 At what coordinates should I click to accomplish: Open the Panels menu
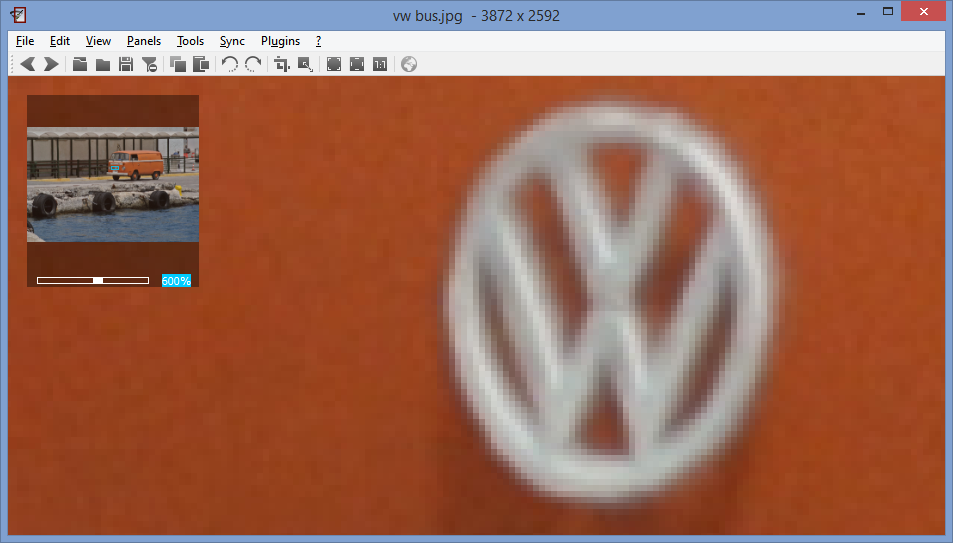[143, 41]
